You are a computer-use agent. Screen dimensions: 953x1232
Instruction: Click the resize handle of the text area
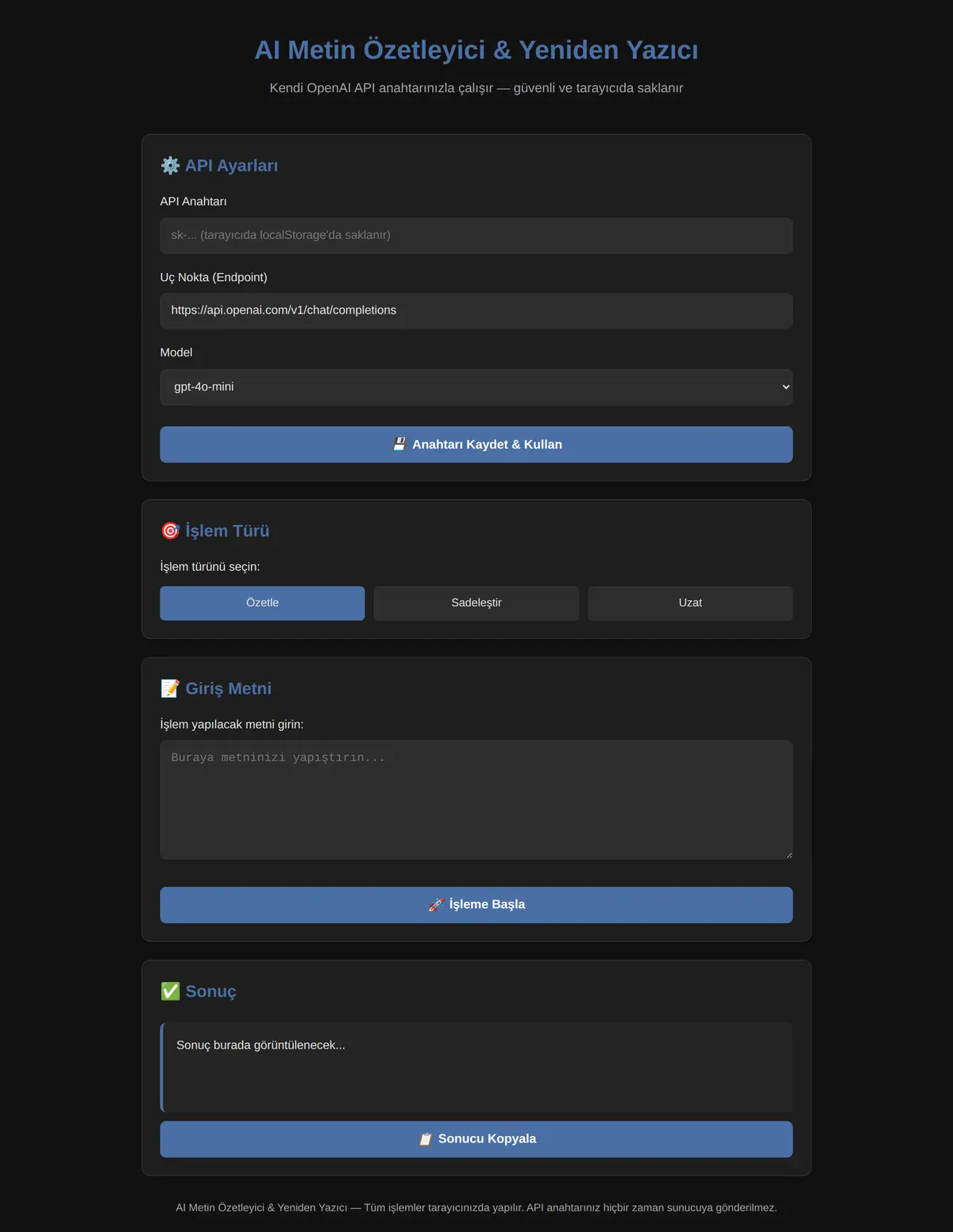point(789,855)
